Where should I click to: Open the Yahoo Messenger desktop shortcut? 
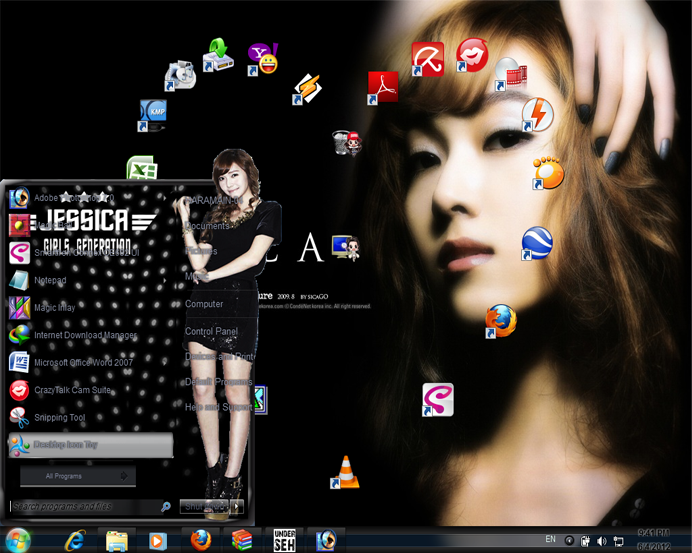263,59
